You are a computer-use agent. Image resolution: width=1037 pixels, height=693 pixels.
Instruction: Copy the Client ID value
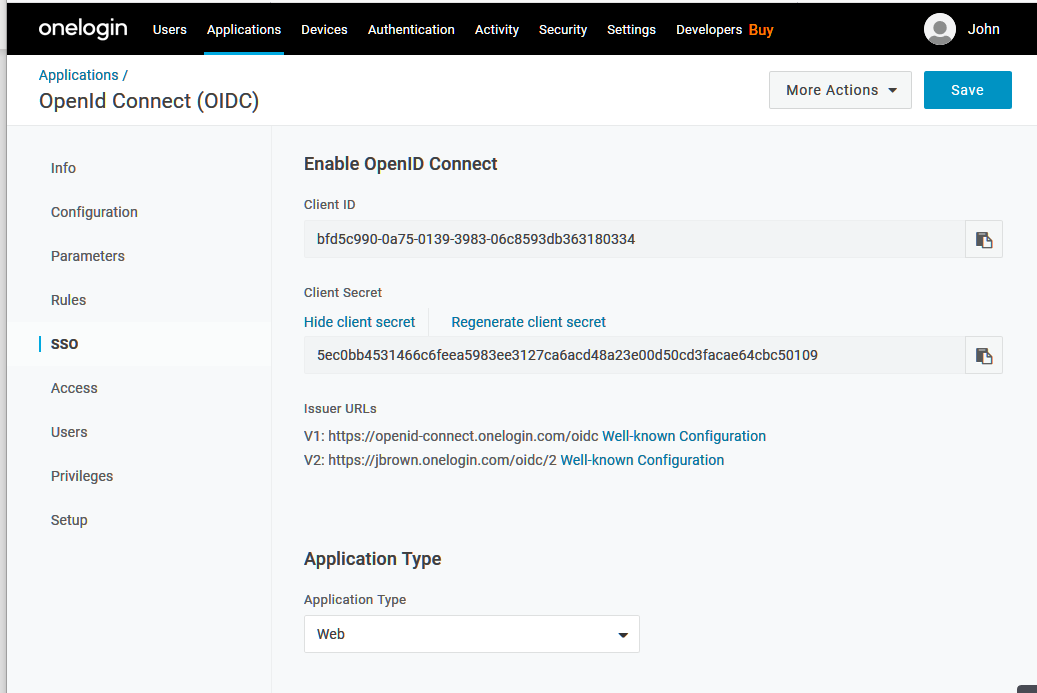[983, 239]
